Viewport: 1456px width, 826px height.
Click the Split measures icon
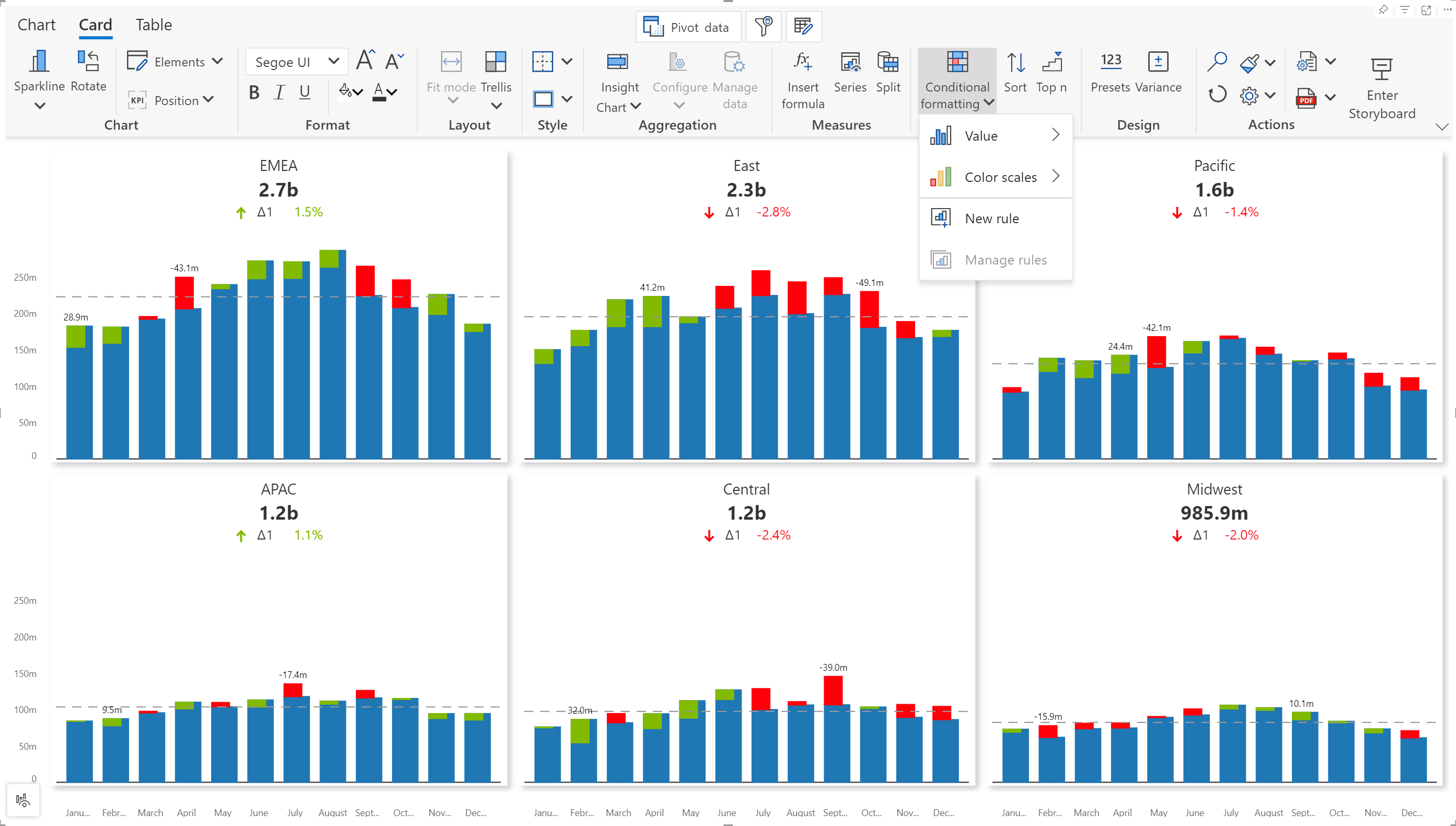887,61
